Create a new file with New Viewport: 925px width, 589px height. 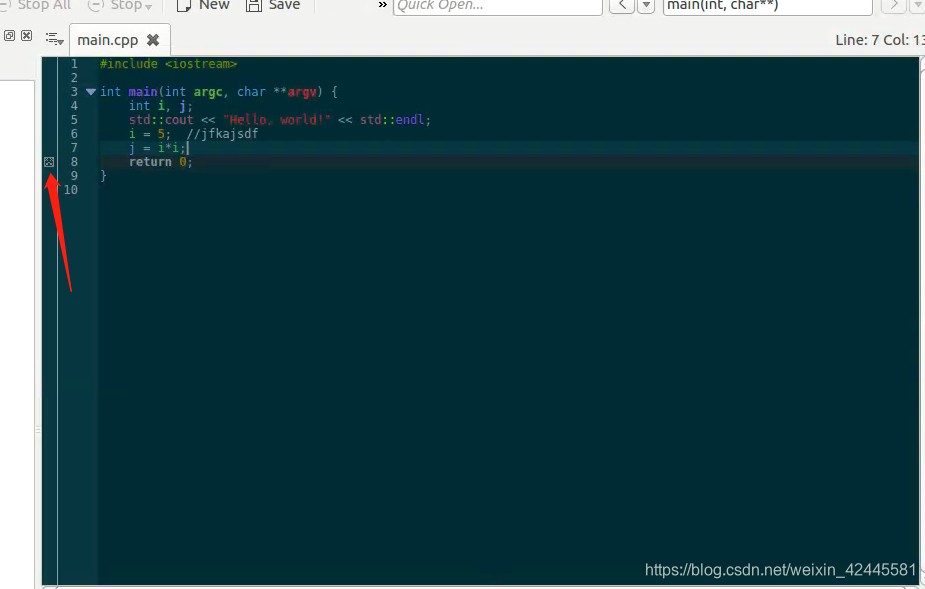[x=202, y=5]
